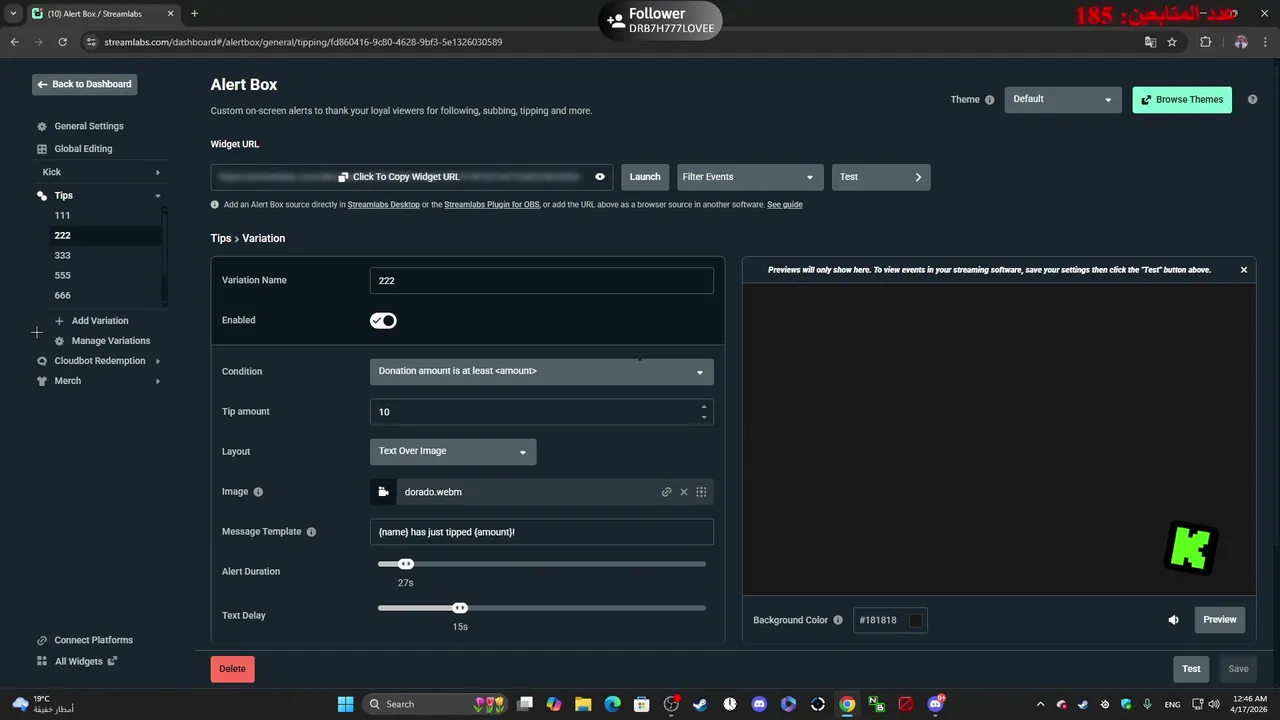Expand the Kick section arrow

157,172
